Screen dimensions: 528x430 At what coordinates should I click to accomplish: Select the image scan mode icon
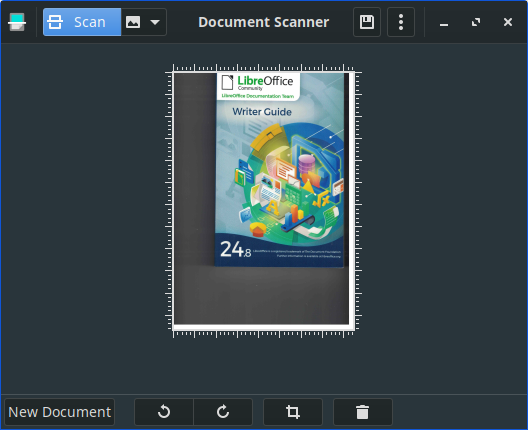coord(133,23)
